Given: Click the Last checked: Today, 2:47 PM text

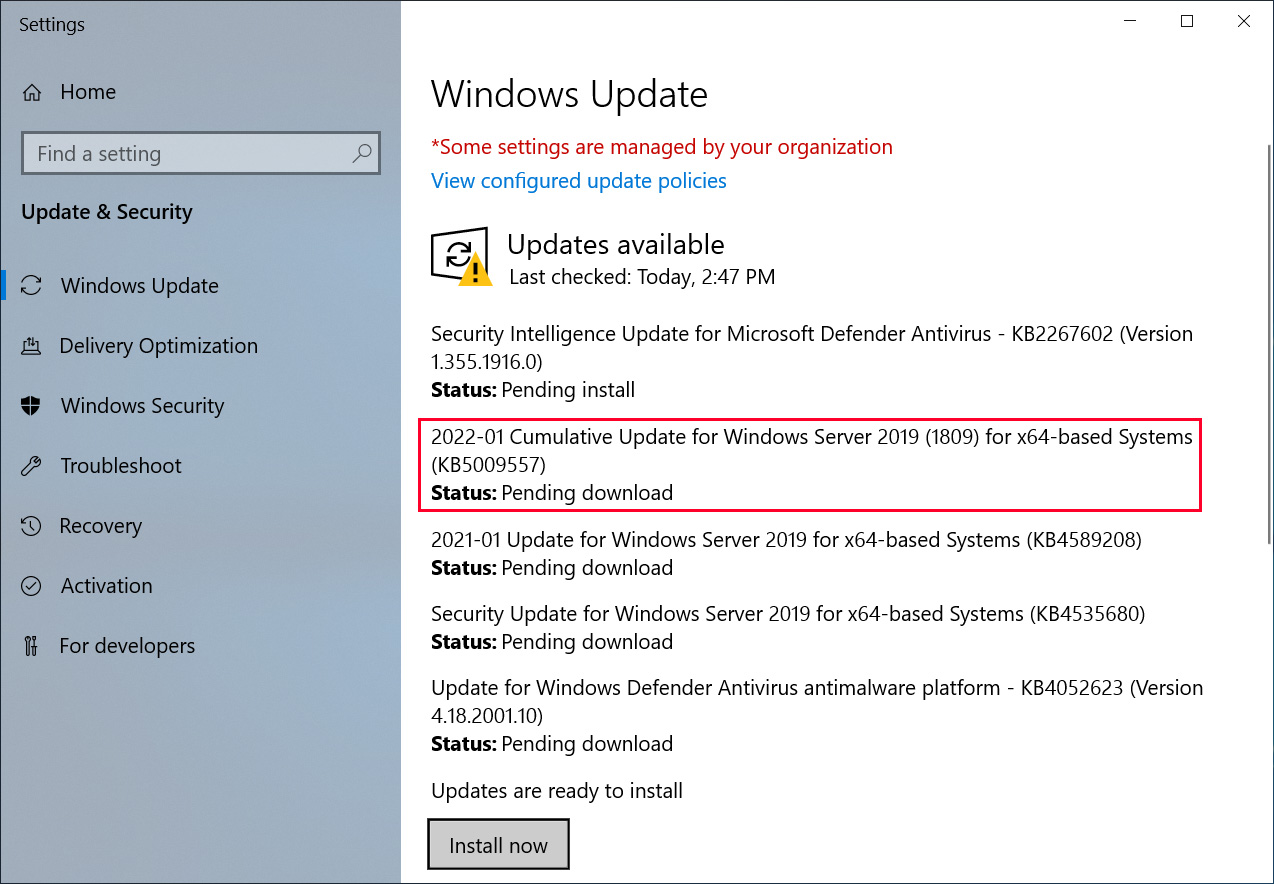Looking at the screenshot, I should [x=642, y=277].
